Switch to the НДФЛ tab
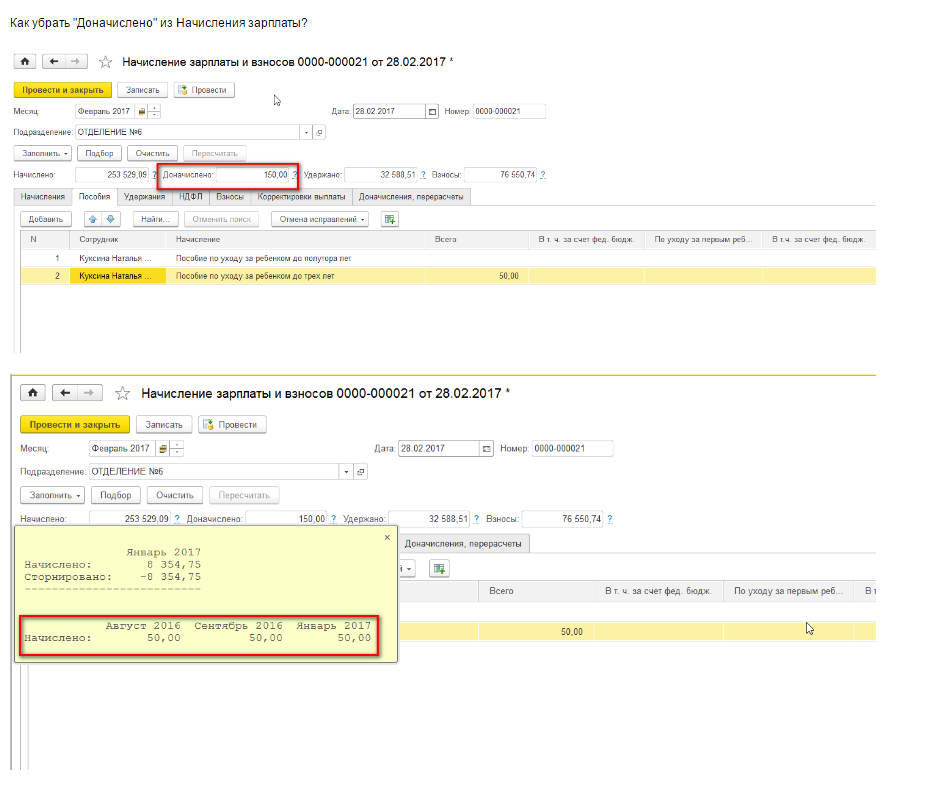947x799 pixels. 190,197
